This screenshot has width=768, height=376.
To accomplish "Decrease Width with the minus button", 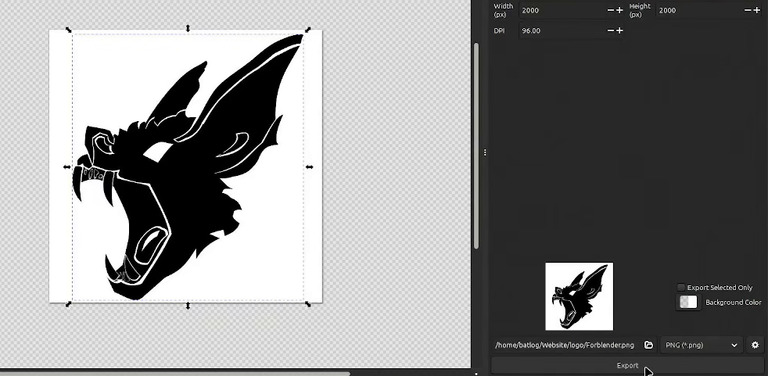I will tap(611, 10).
